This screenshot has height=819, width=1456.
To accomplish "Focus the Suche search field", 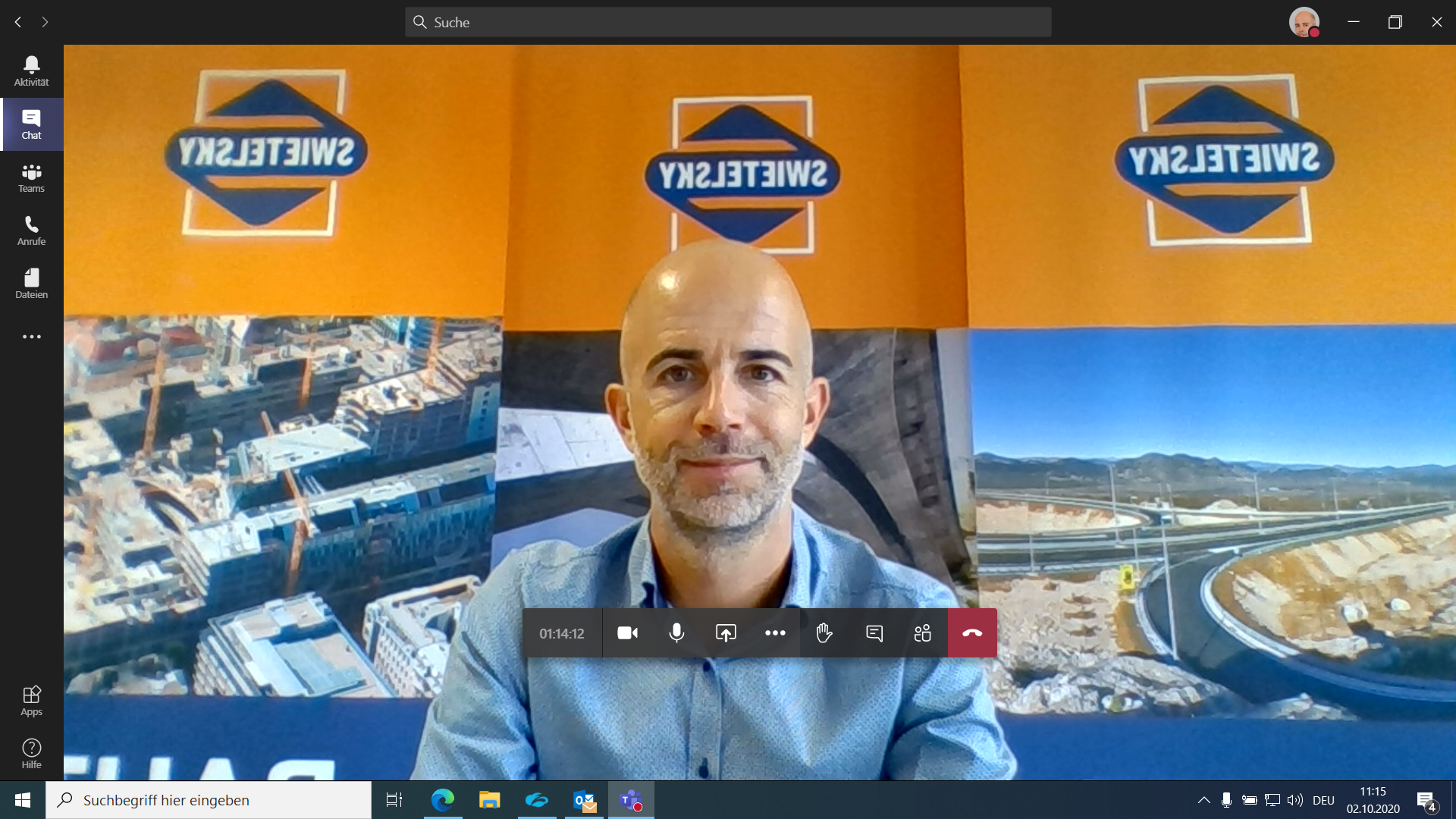I will point(728,22).
